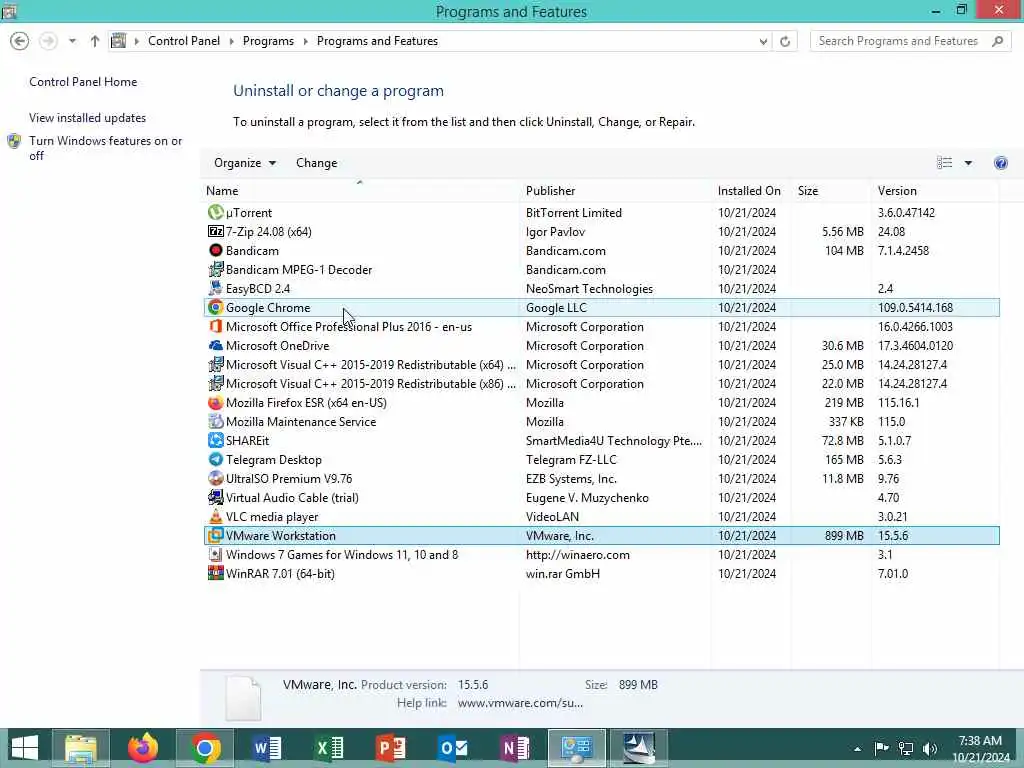The width and height of the screenshot is (1024, 768).
Task: Select the Bandicam MPEG-1 Decoder icon
Action: pyautogui.click(x=216, y=269)
